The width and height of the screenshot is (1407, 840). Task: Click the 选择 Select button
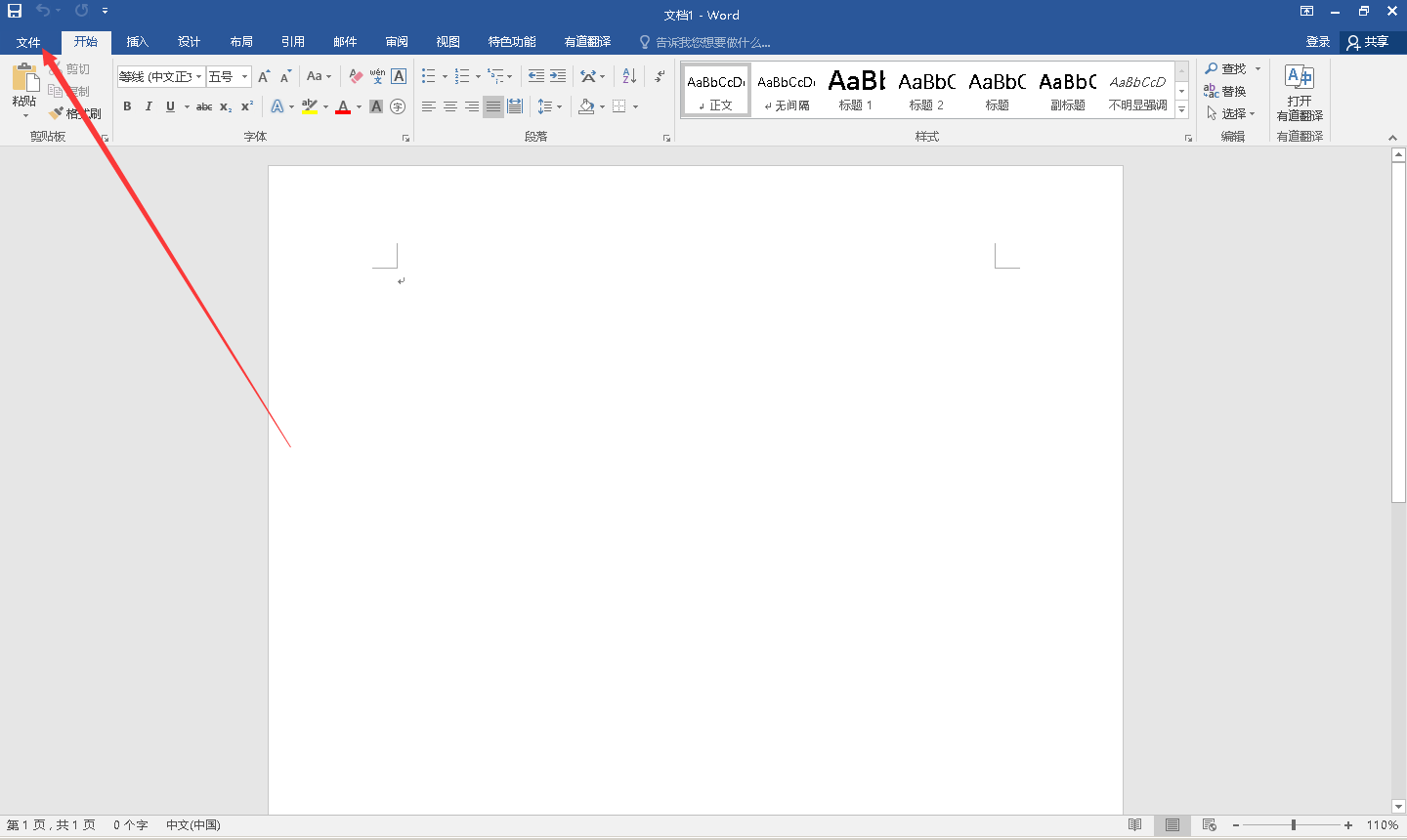tap(1231, 113)
